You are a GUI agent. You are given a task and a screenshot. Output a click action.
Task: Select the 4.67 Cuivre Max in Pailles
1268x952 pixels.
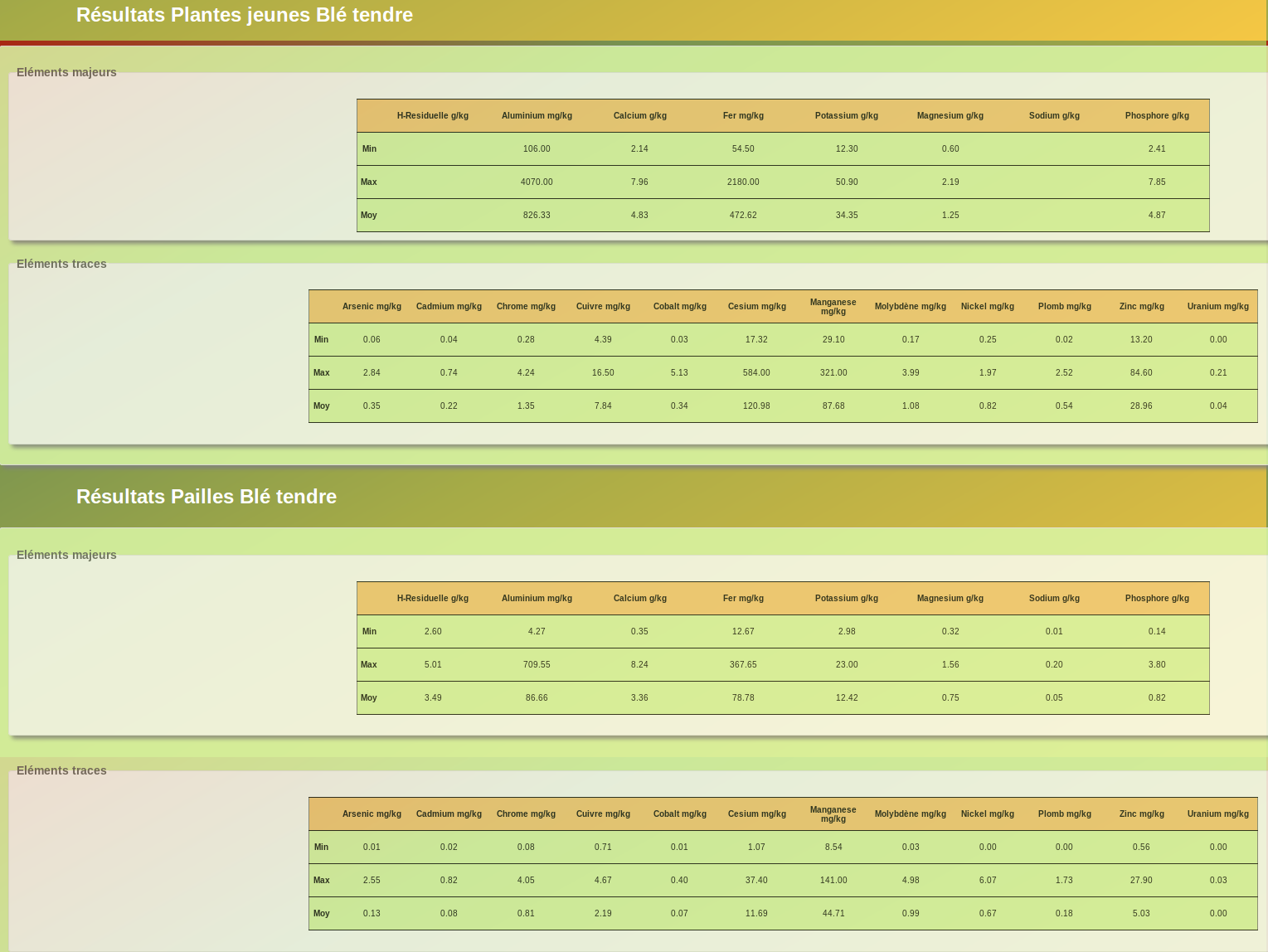pos(603,880)
